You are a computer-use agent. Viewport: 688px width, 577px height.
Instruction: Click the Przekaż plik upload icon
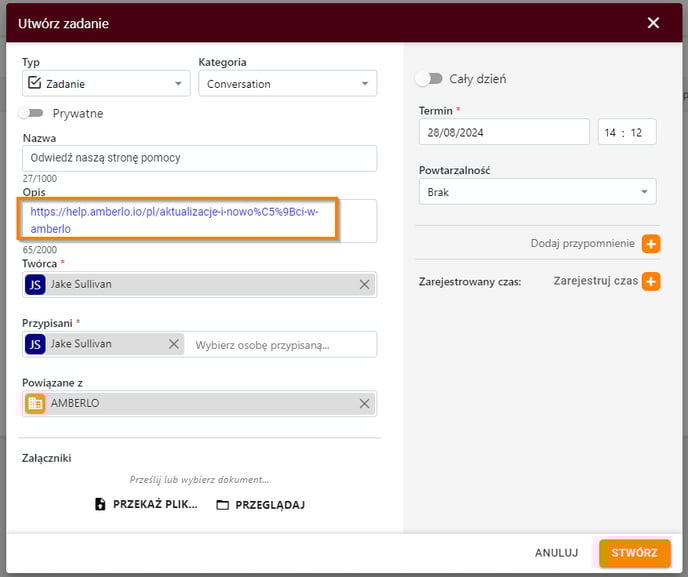click(100, 504)
